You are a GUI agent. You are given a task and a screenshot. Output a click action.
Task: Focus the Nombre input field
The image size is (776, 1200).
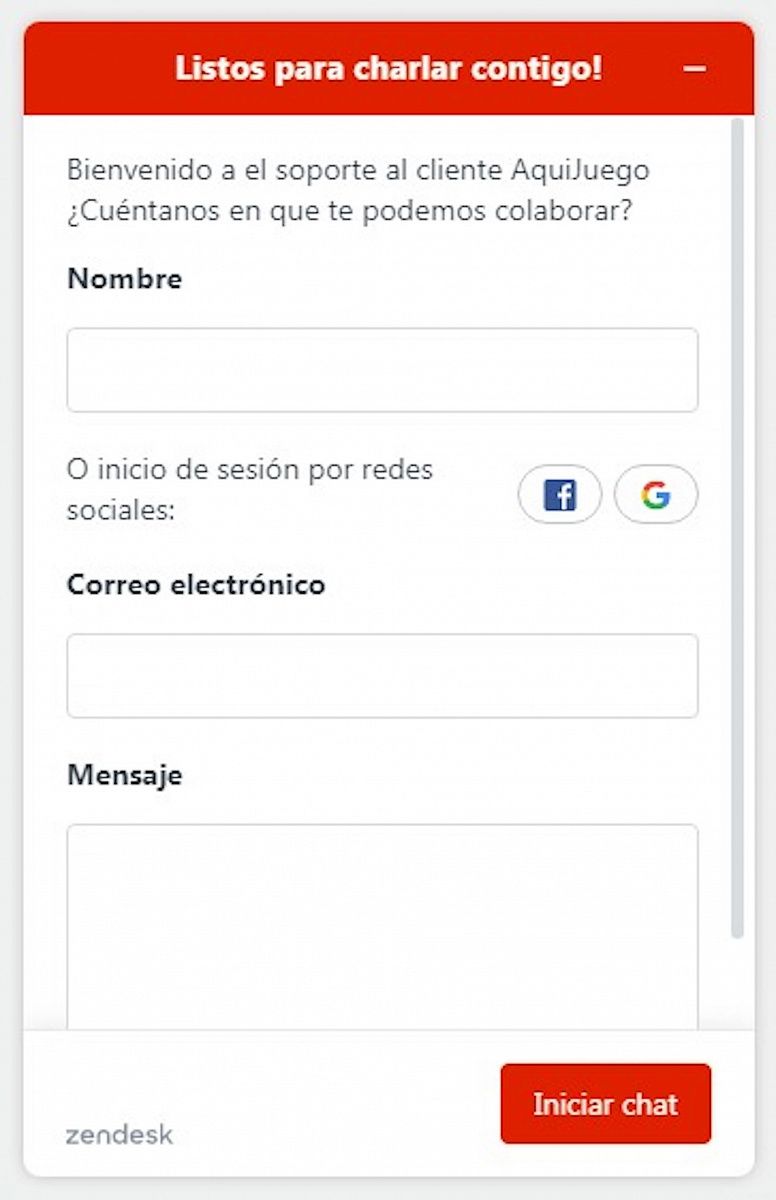(382, 370)
